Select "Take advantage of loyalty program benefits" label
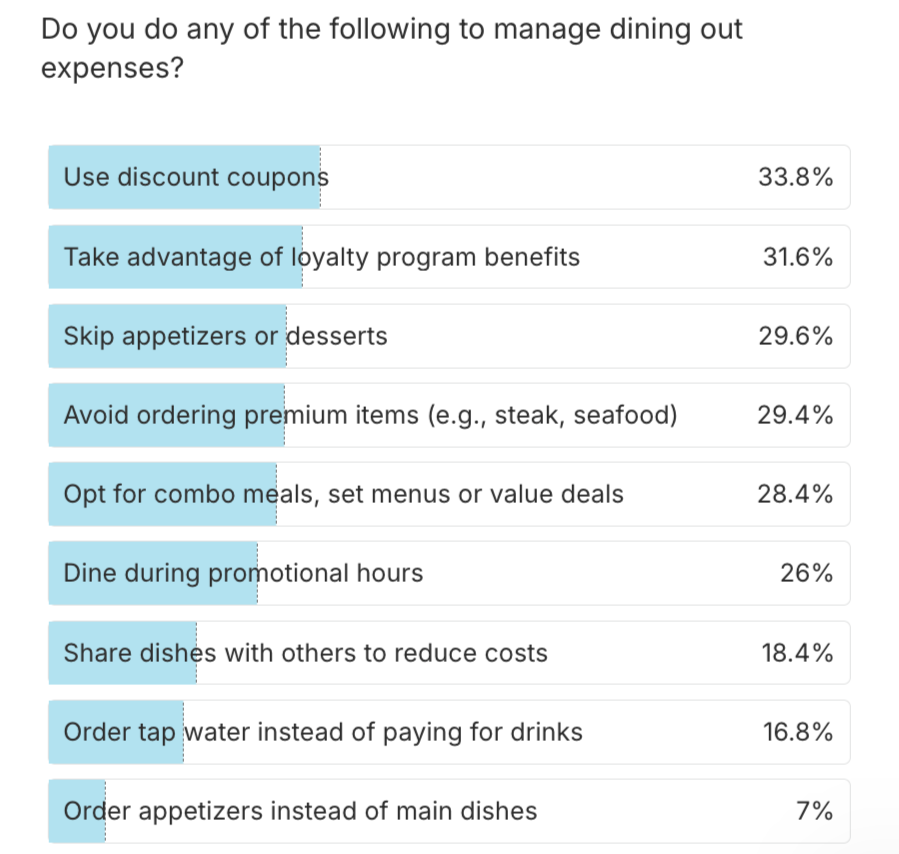The image size is (899, 854). click(321, 258)
